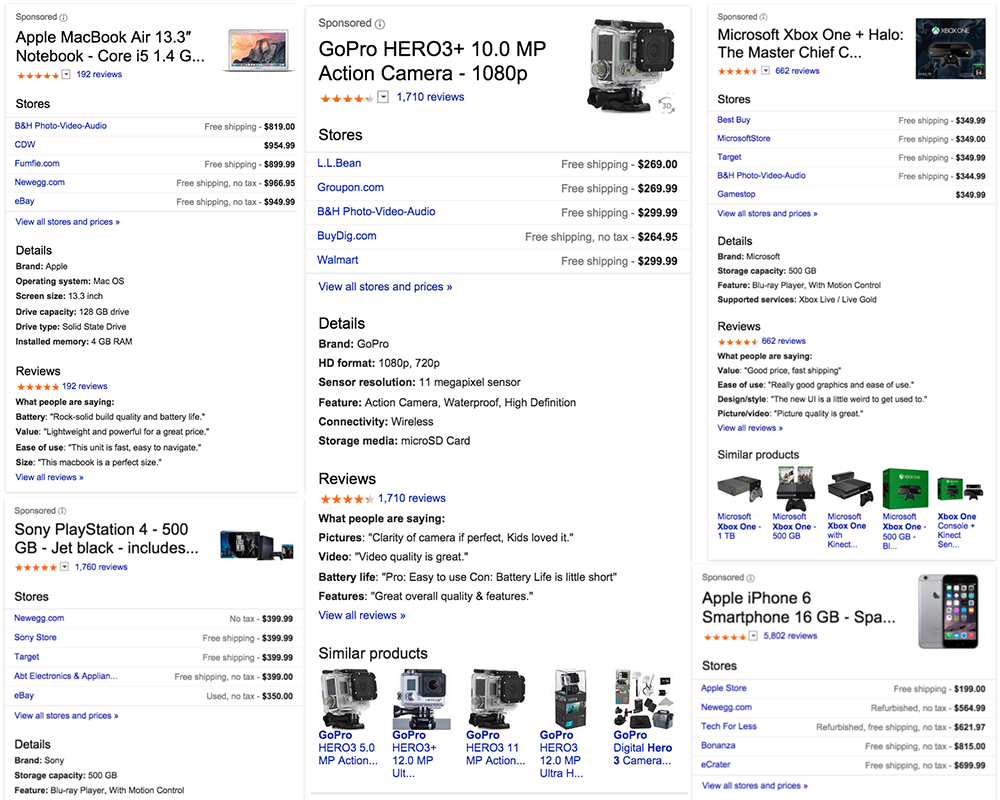The height and width of the screenshot is (800, 1000).
Task: Click the $199.00 Apple Store price
Action: point(970,689)
